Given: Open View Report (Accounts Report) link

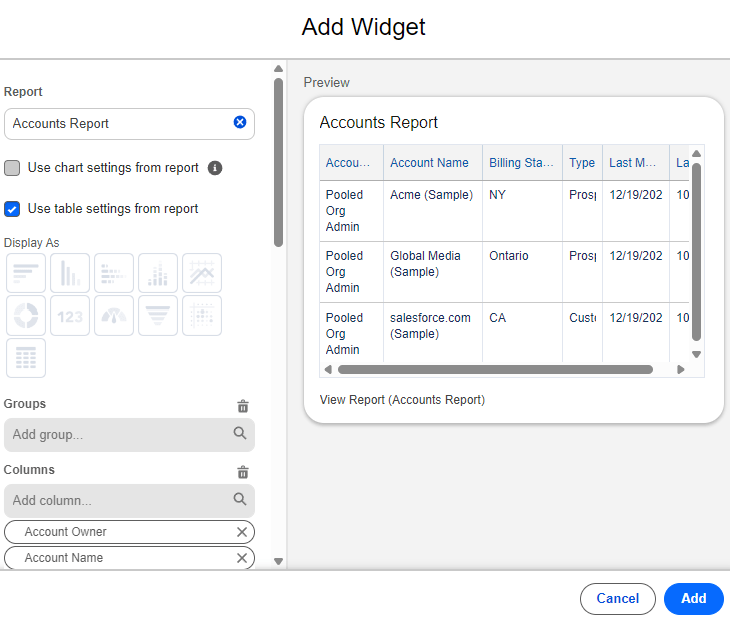Looking at the screenshot, I should pyautogui.click(x=402, y=400).
